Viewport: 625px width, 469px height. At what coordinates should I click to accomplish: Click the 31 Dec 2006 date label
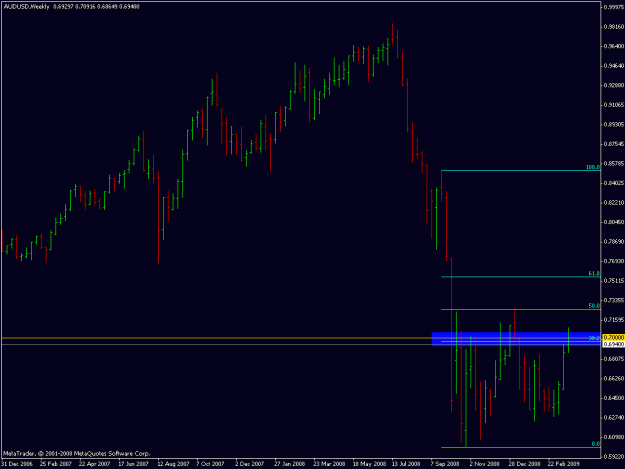(x=17, y=464)
